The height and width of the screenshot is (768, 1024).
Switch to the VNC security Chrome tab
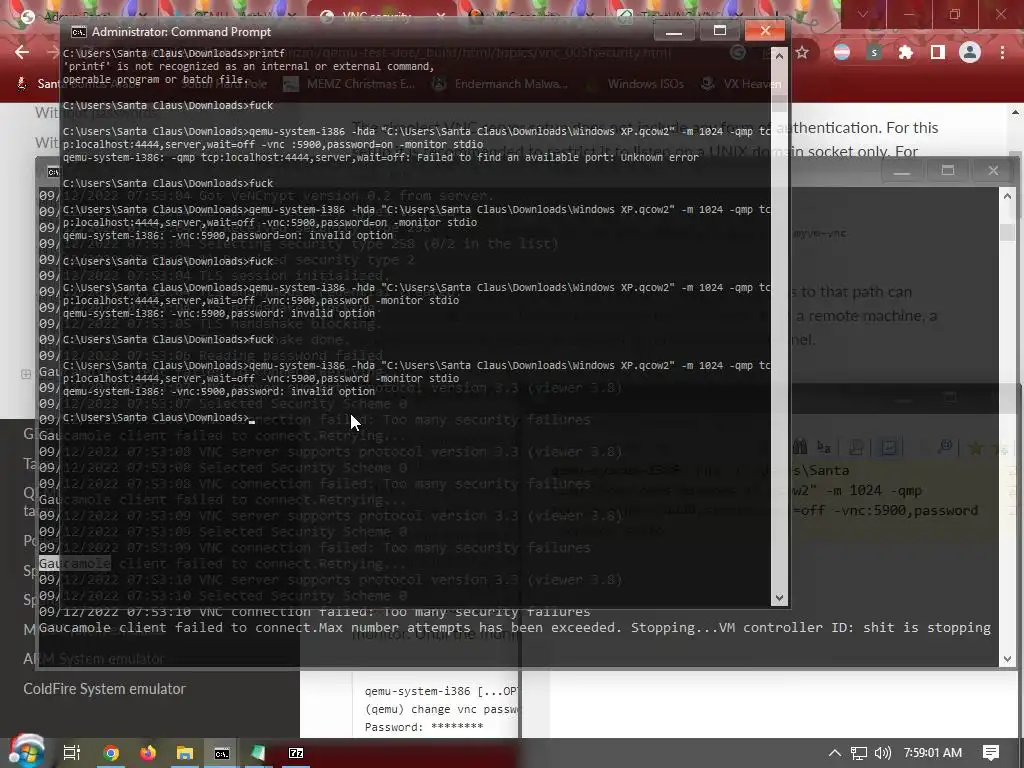coord(379,16)
